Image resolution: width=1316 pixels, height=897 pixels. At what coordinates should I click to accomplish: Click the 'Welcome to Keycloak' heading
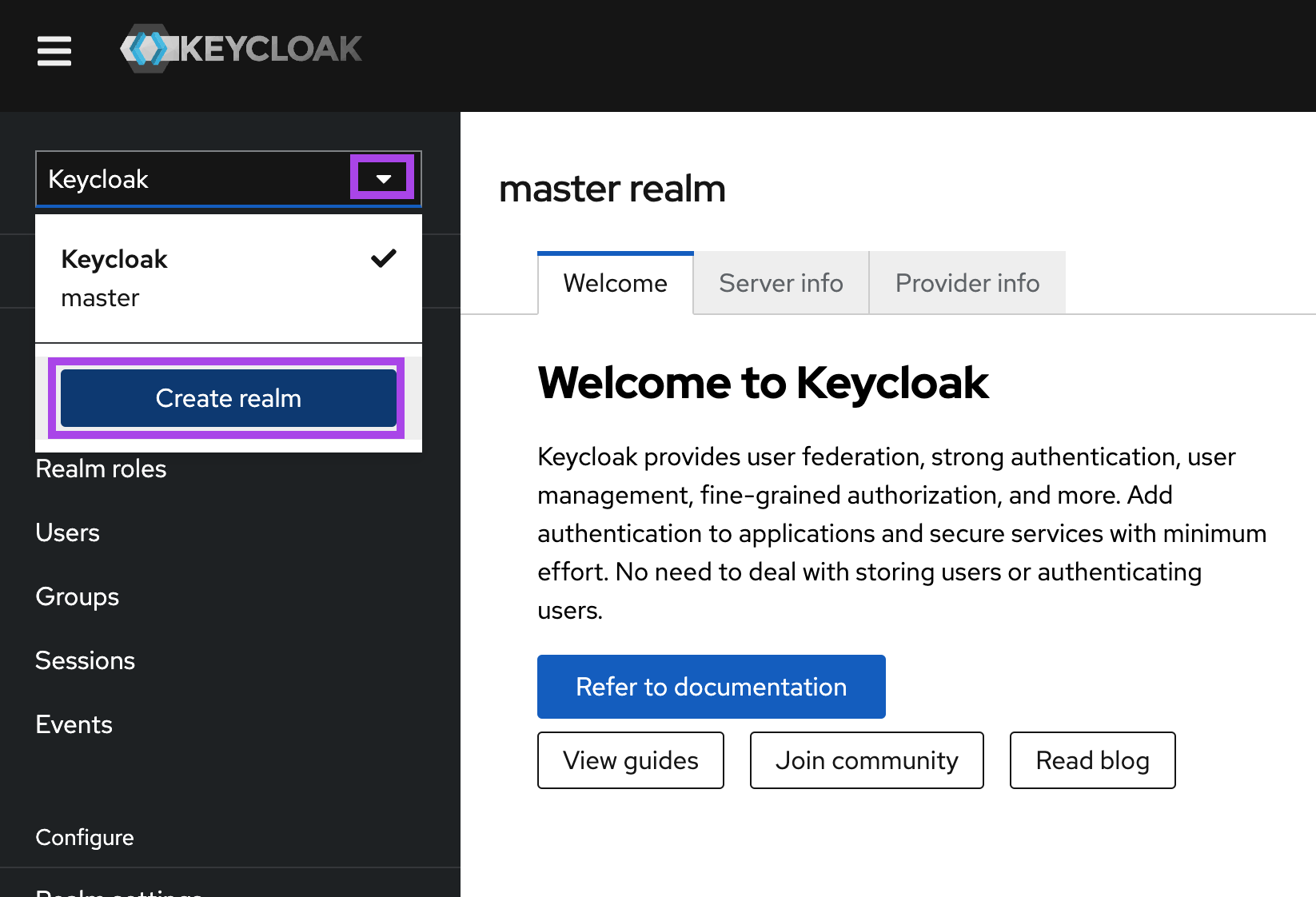(x=764, y=383)
